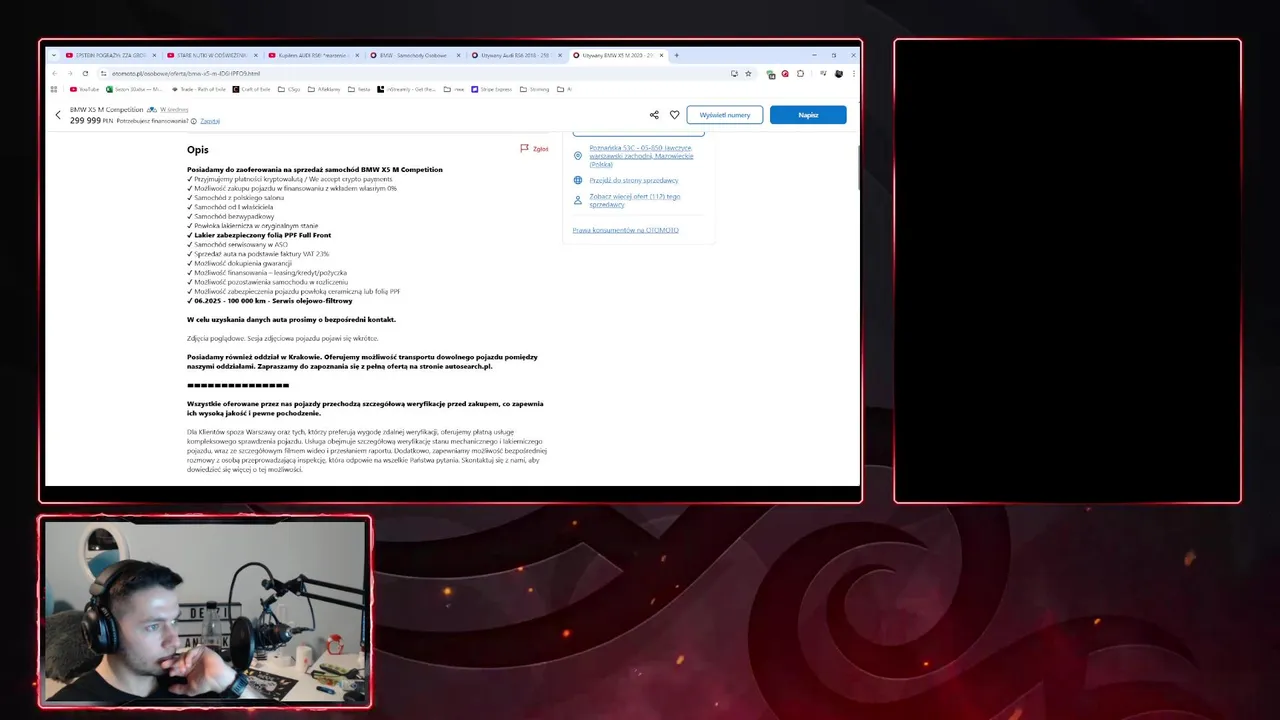Viewport: 1280px width, 720px height.
Task: Add listing to favorites with heart icon
Action: [674, 115]
